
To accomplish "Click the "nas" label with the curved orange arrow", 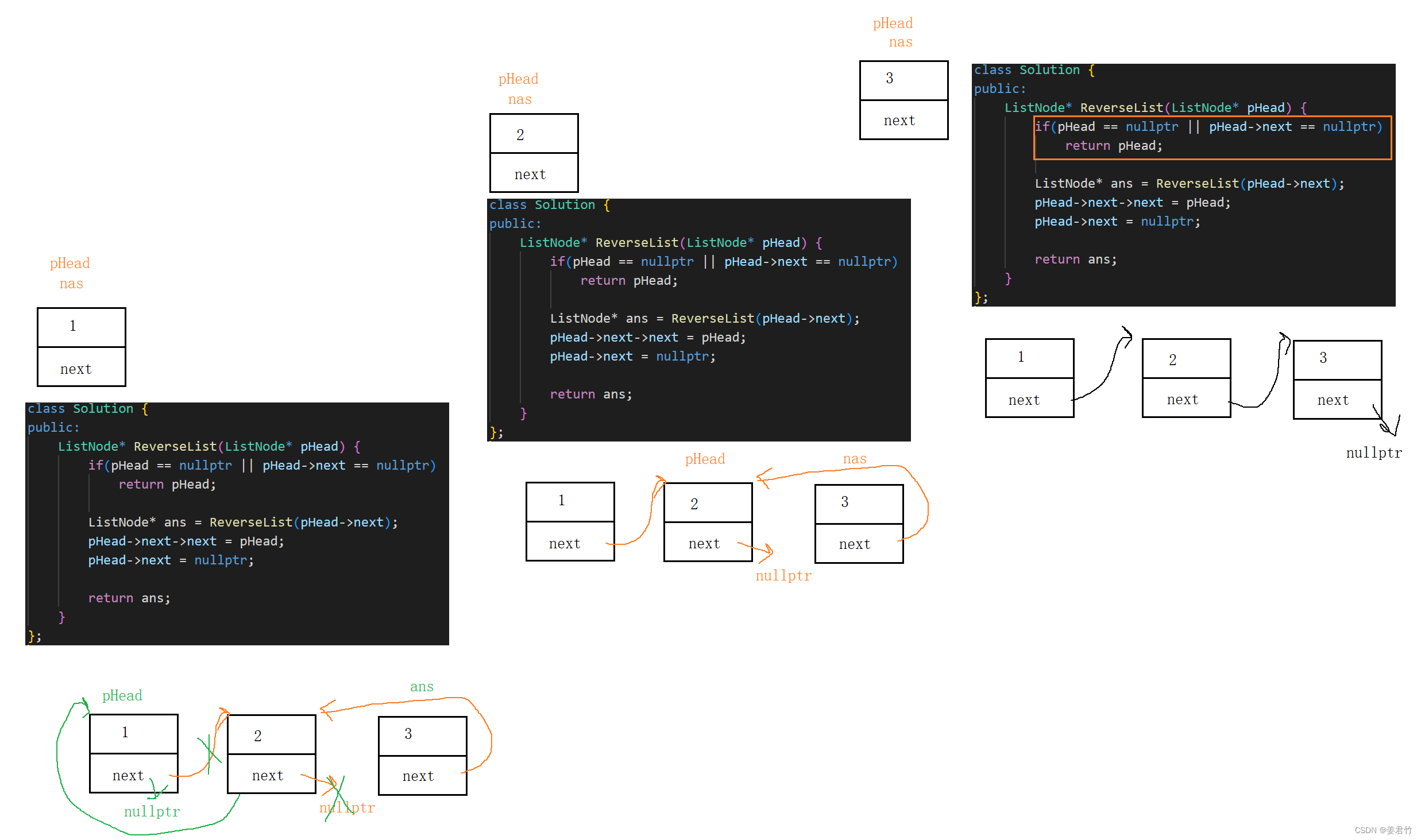I will [x=855, y=459].
